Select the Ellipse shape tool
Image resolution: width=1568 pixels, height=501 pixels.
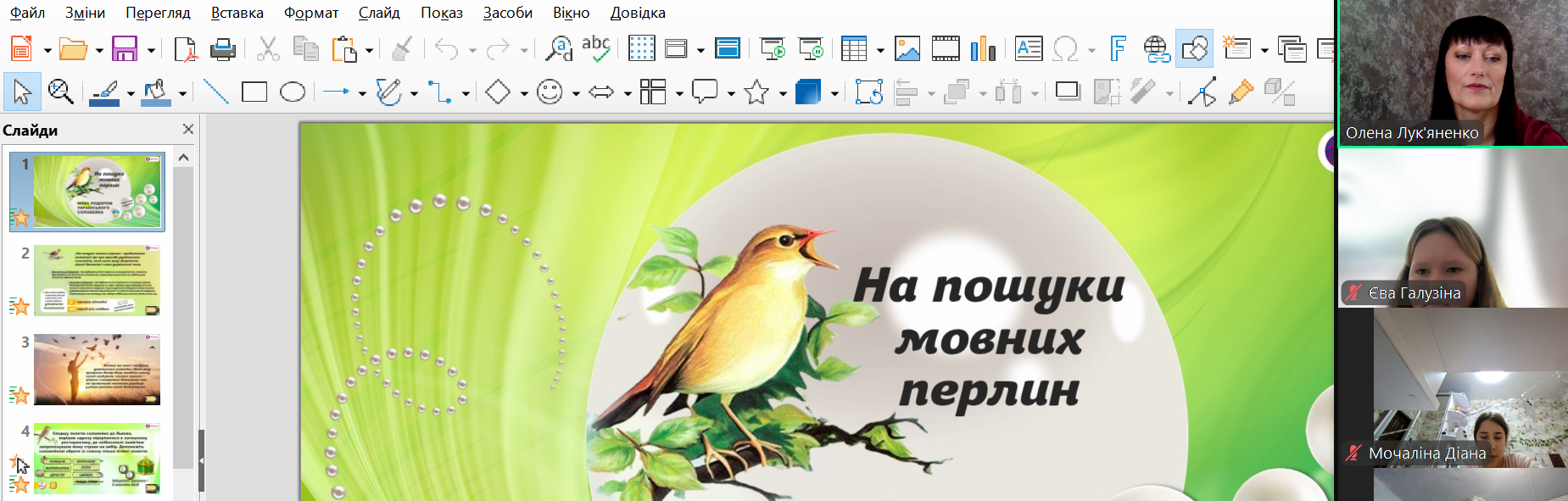pos(293,92)
